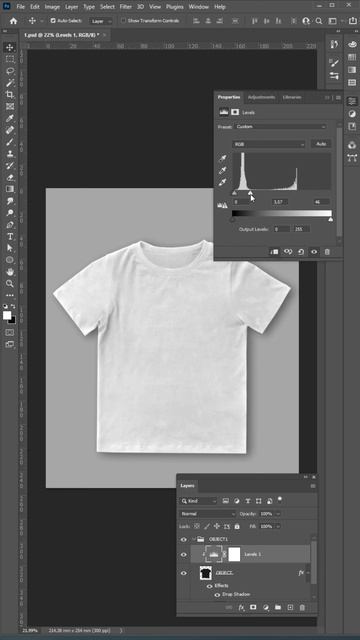Select the Zoom tool
Image resolution: width=360 pixels, height=640 pixels.
(10, 283)
